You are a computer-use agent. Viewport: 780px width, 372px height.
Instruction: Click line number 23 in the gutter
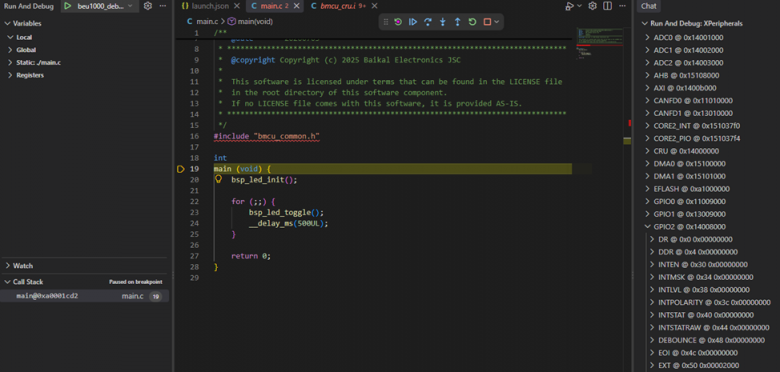tap(195, 212)
